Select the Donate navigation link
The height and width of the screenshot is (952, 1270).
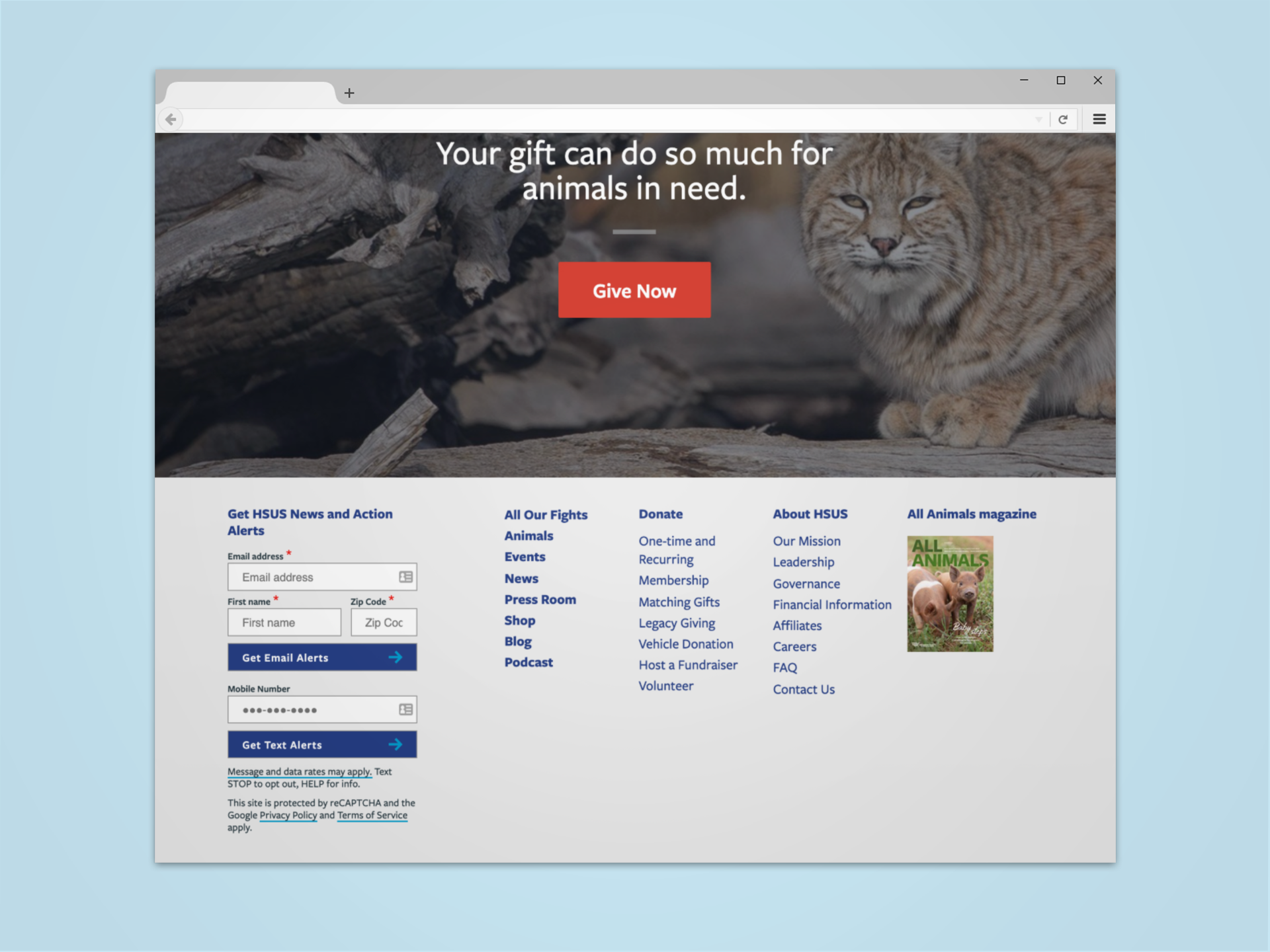(x=660, y=514)
